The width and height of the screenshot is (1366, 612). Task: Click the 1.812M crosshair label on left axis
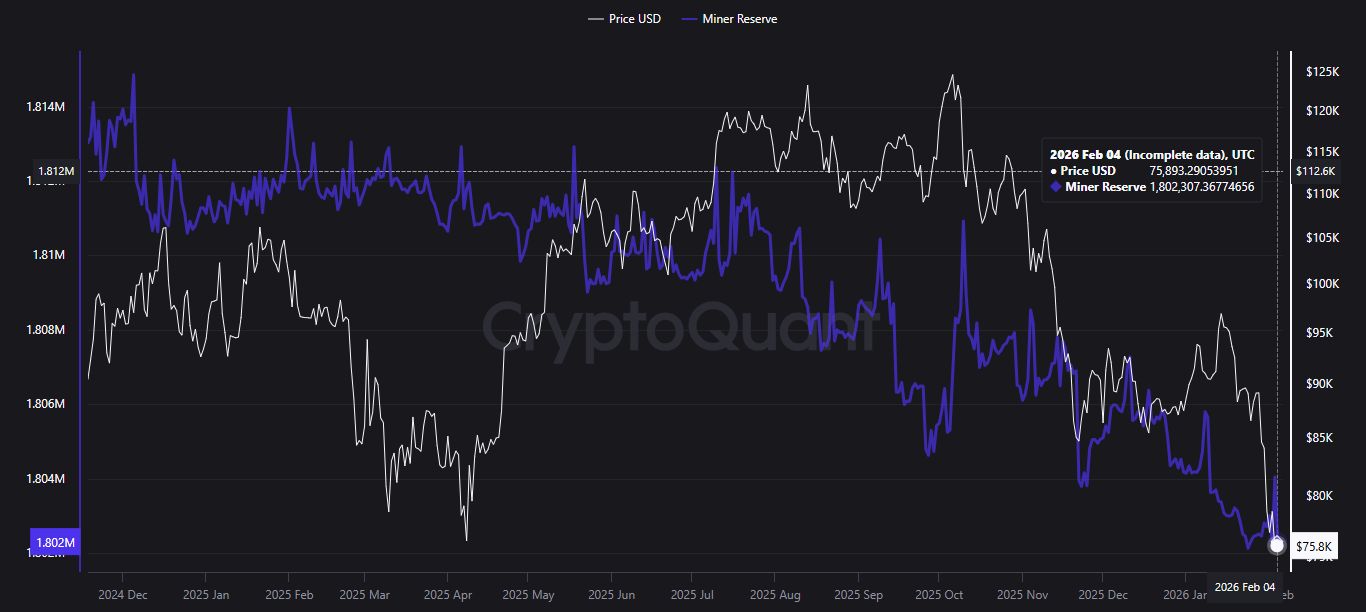[57, 171]
